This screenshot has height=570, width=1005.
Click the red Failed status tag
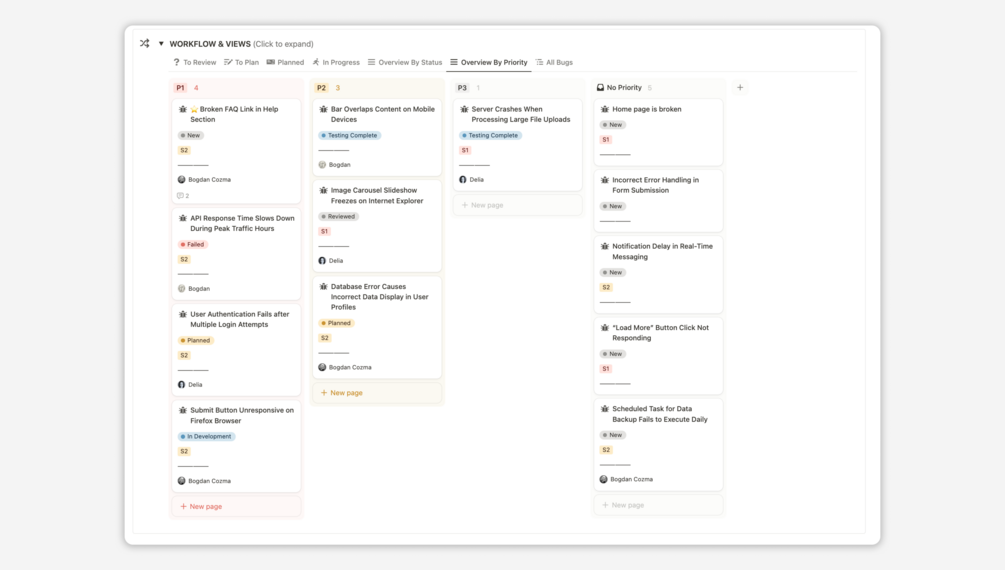[193, 244]
